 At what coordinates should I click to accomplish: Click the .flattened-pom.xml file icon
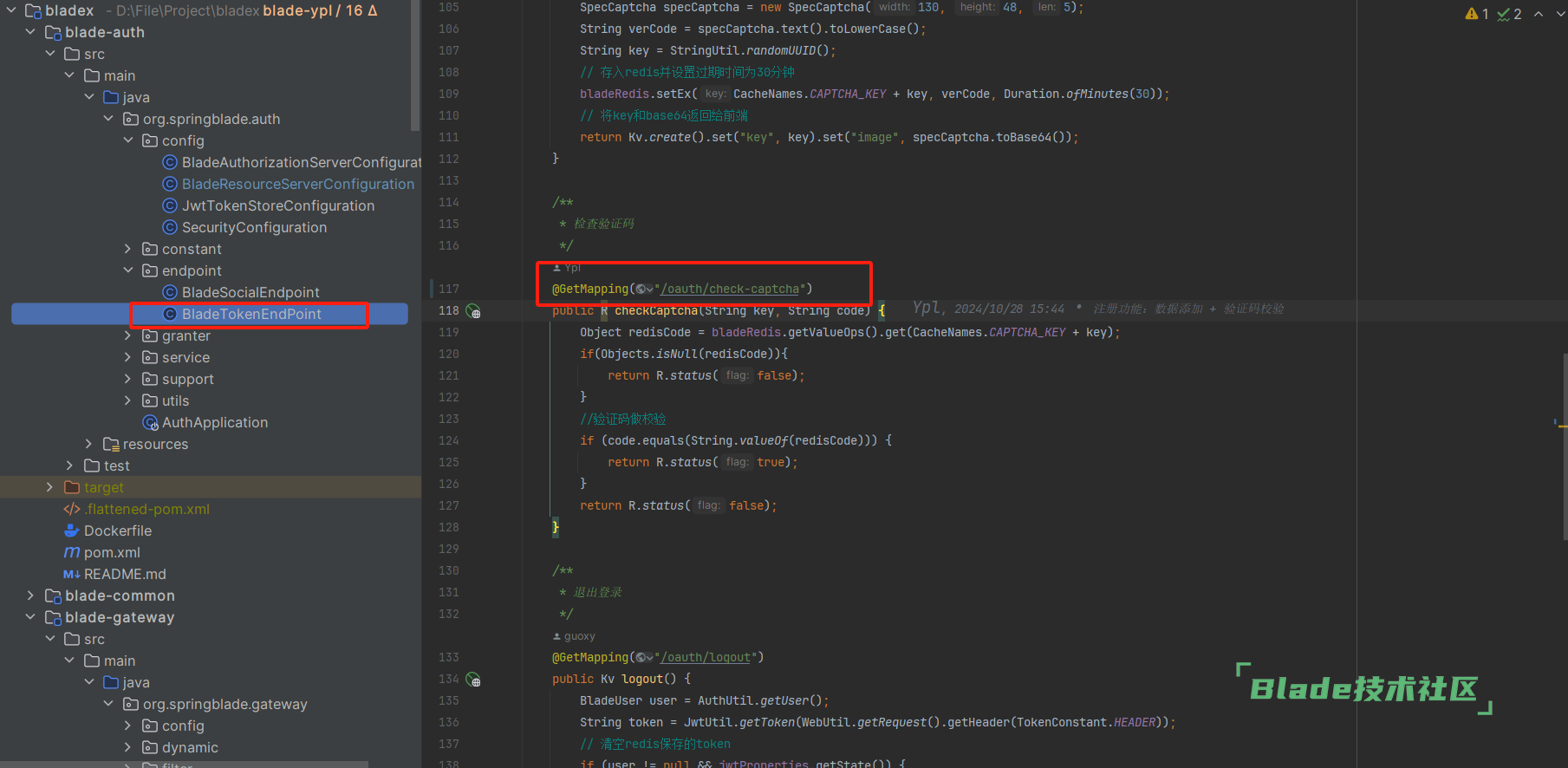click(x=72, y=509)
